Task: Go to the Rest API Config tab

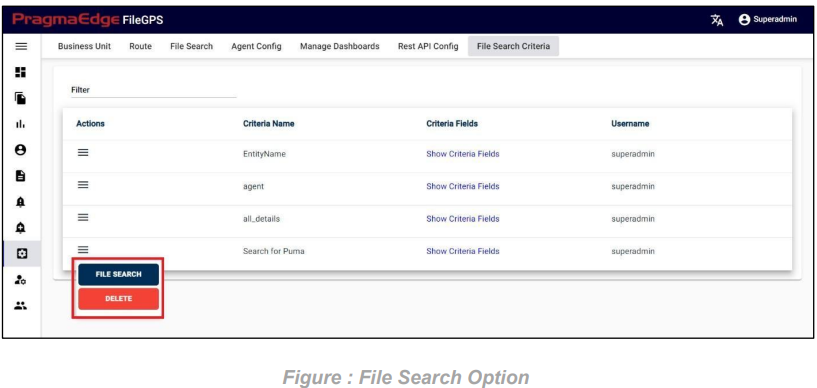Action: (428, 46)
